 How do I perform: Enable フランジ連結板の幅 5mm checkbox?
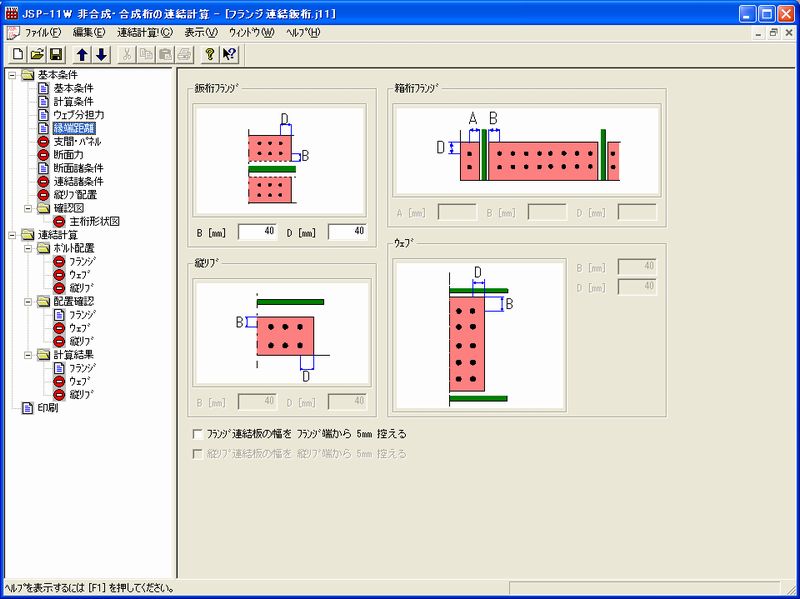pyautogui.click(x=196, y=435)
